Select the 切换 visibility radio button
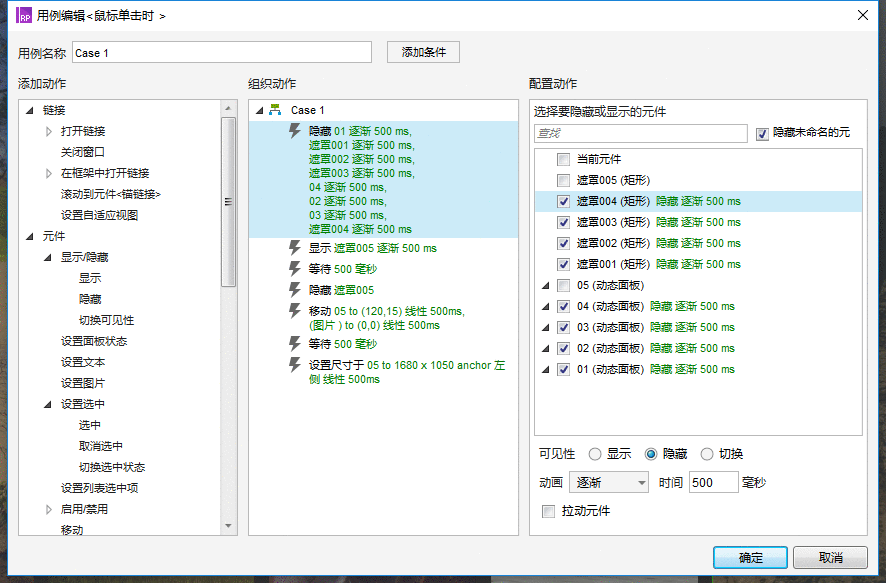This screenshot has width=886, height=583. point(707,454)
